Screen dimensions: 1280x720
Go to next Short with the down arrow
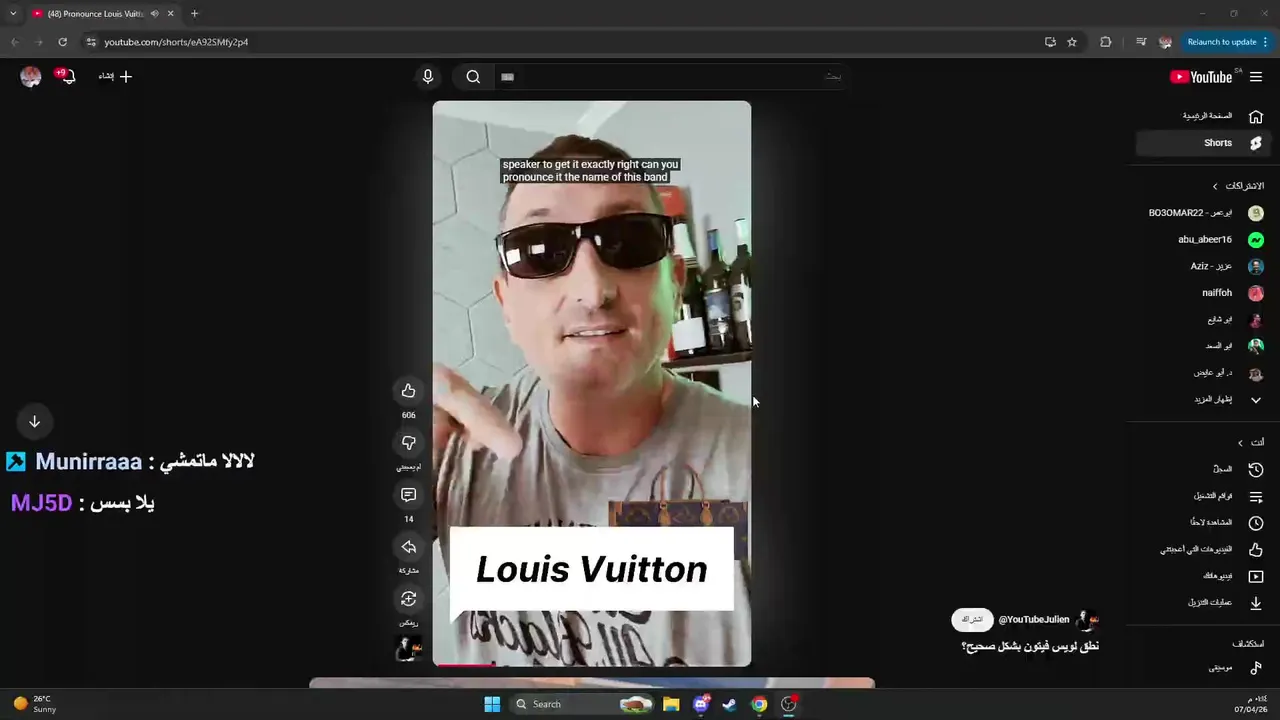click(x=34, y=422)
